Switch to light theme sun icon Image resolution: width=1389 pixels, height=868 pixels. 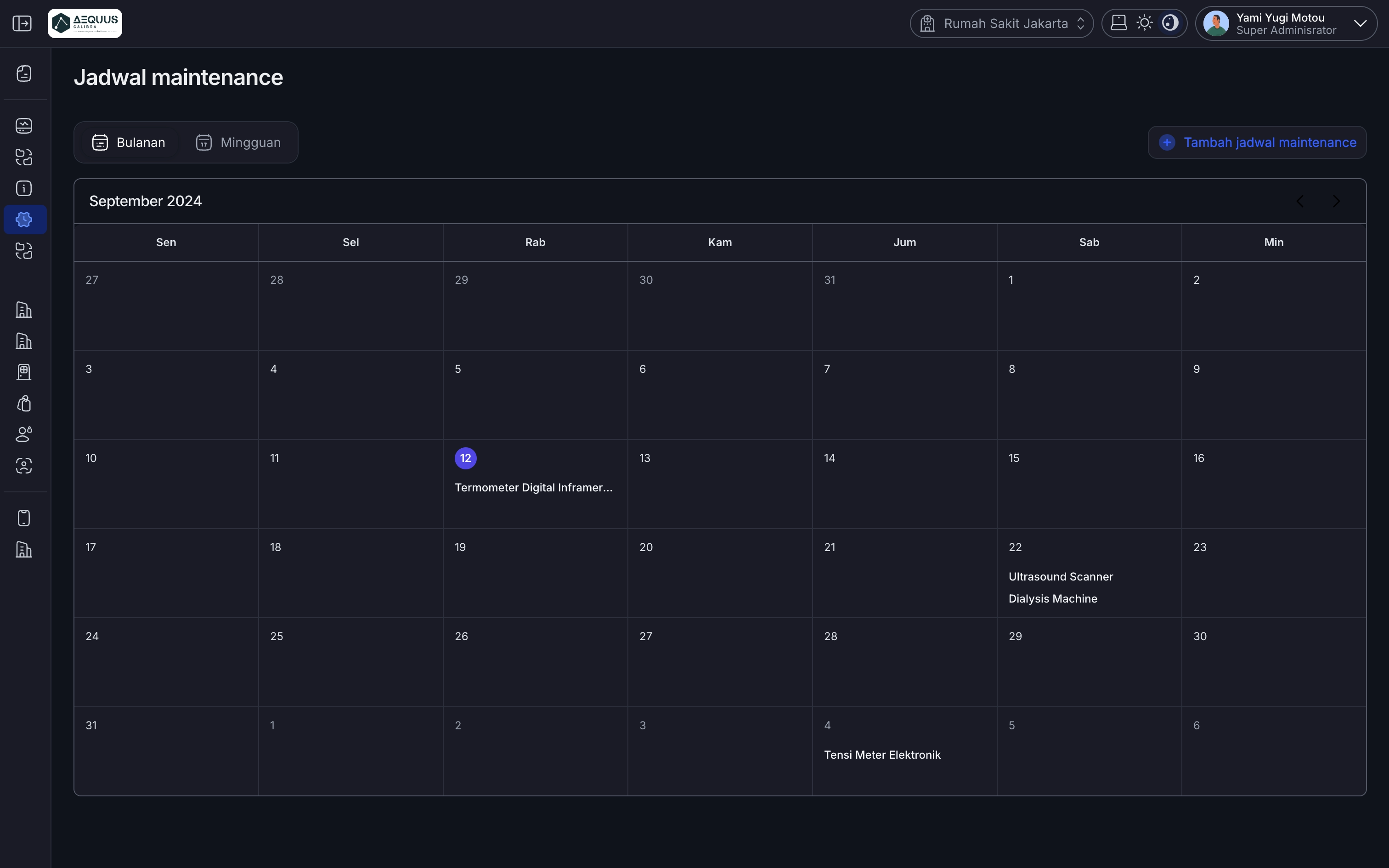(1145, 23)
